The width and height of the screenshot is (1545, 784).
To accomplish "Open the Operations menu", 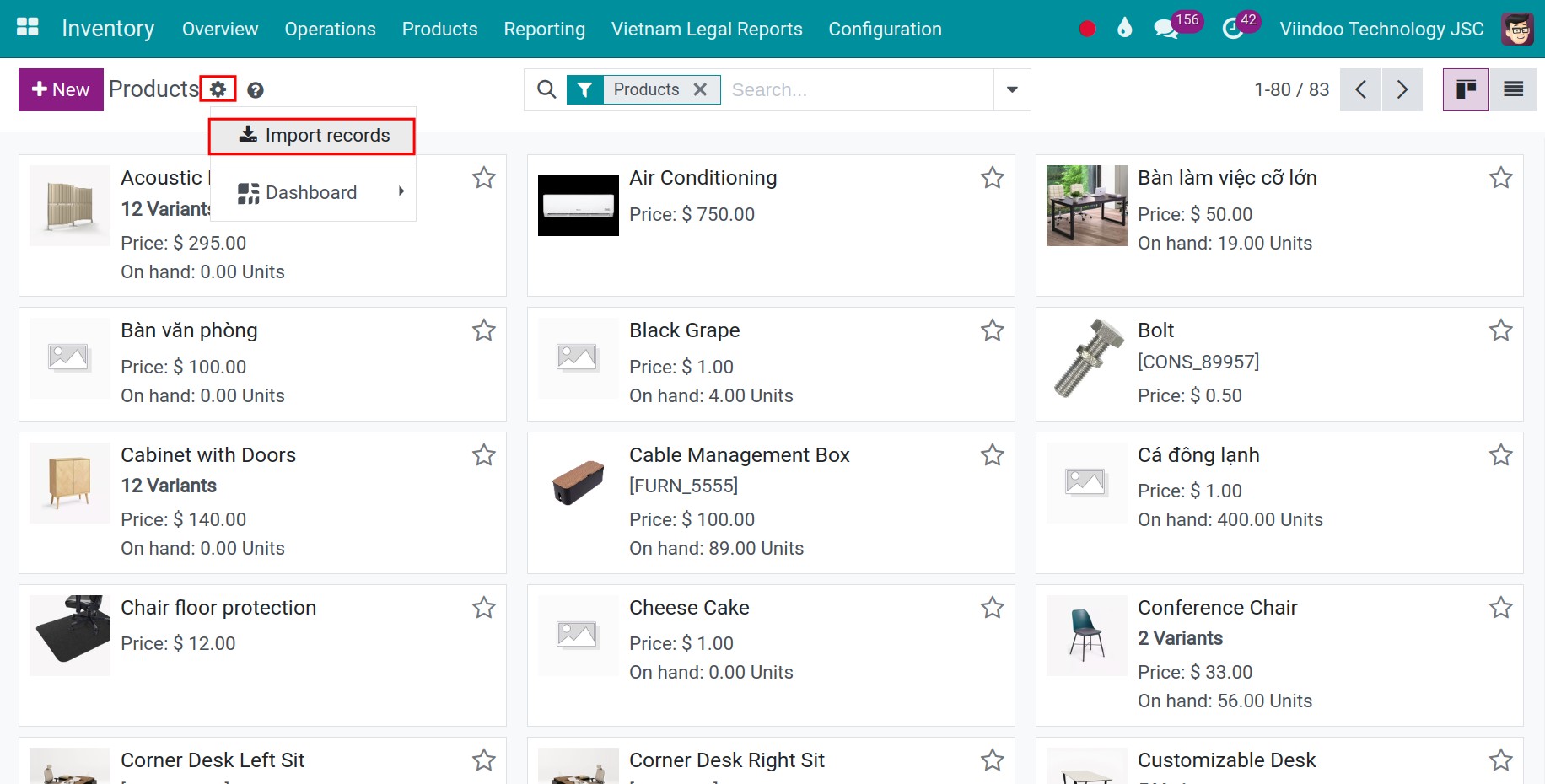I will (330, 29).
